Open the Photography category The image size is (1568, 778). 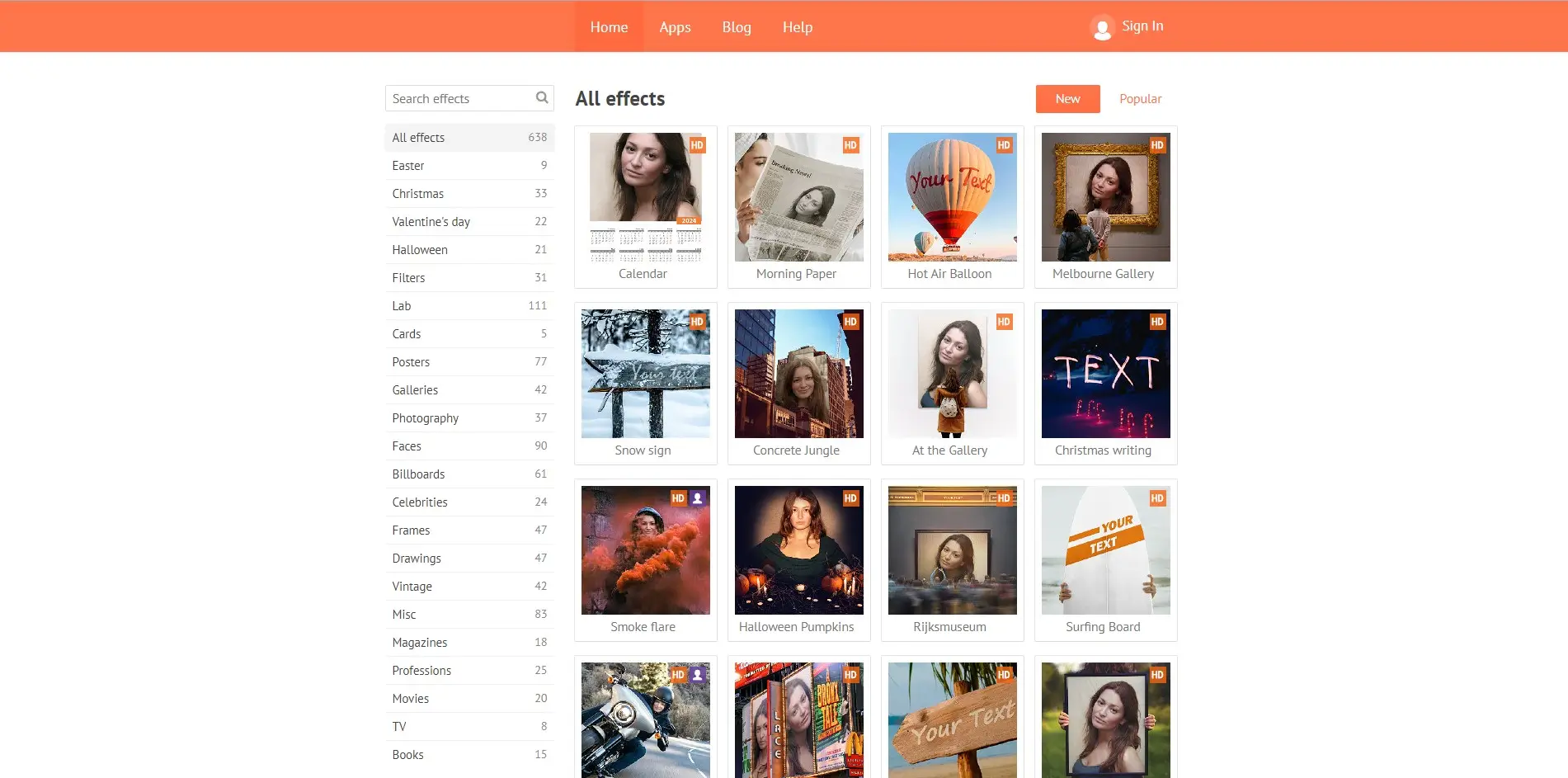click(469, 418)
